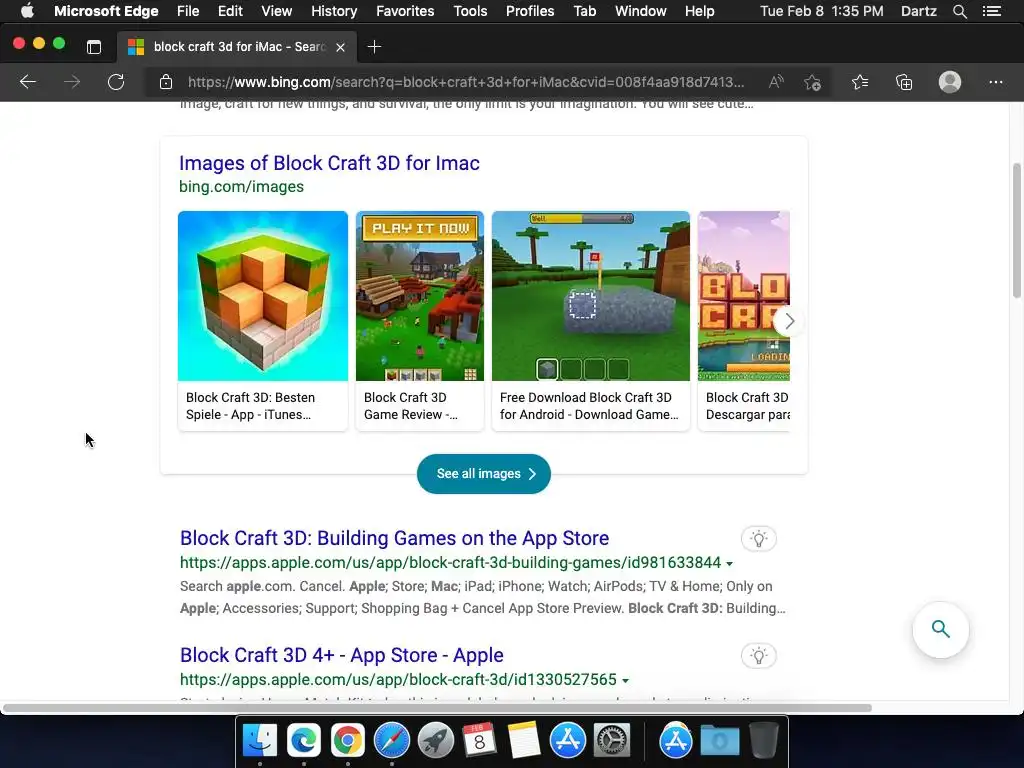Open Block Craft 3D 4+ App Store result
This screenshot has width=1024, height=768.
(342, 654)
